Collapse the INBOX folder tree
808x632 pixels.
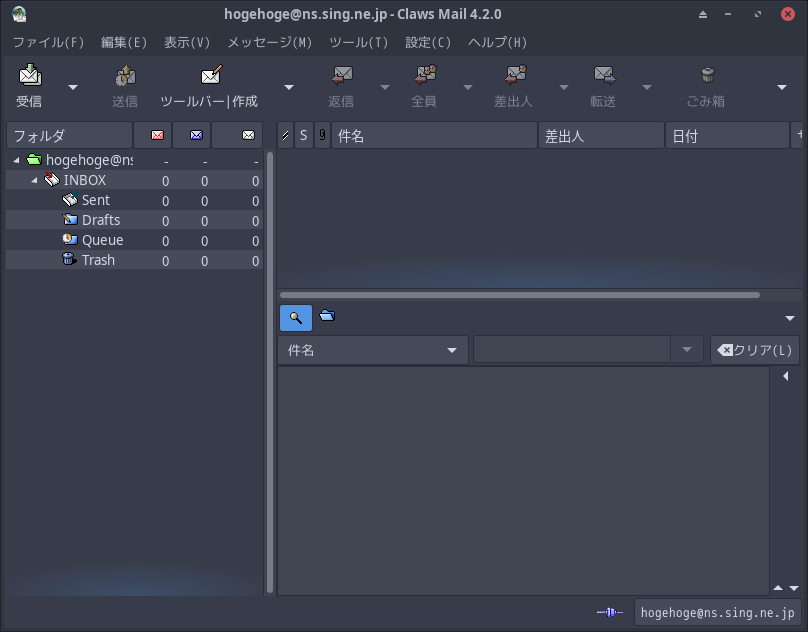coord(34,180)
